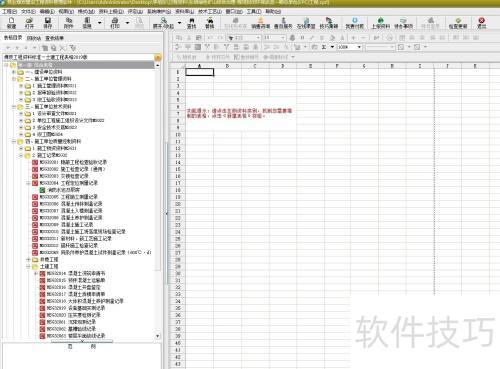Select tree item 施工检查记录（通用）
Viewport: 500px width, 369px height.
coord(72,169)
